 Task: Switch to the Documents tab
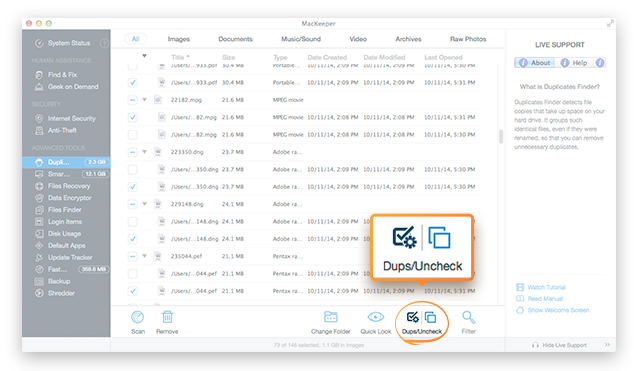pyautogui.click(x=235, y=39)
